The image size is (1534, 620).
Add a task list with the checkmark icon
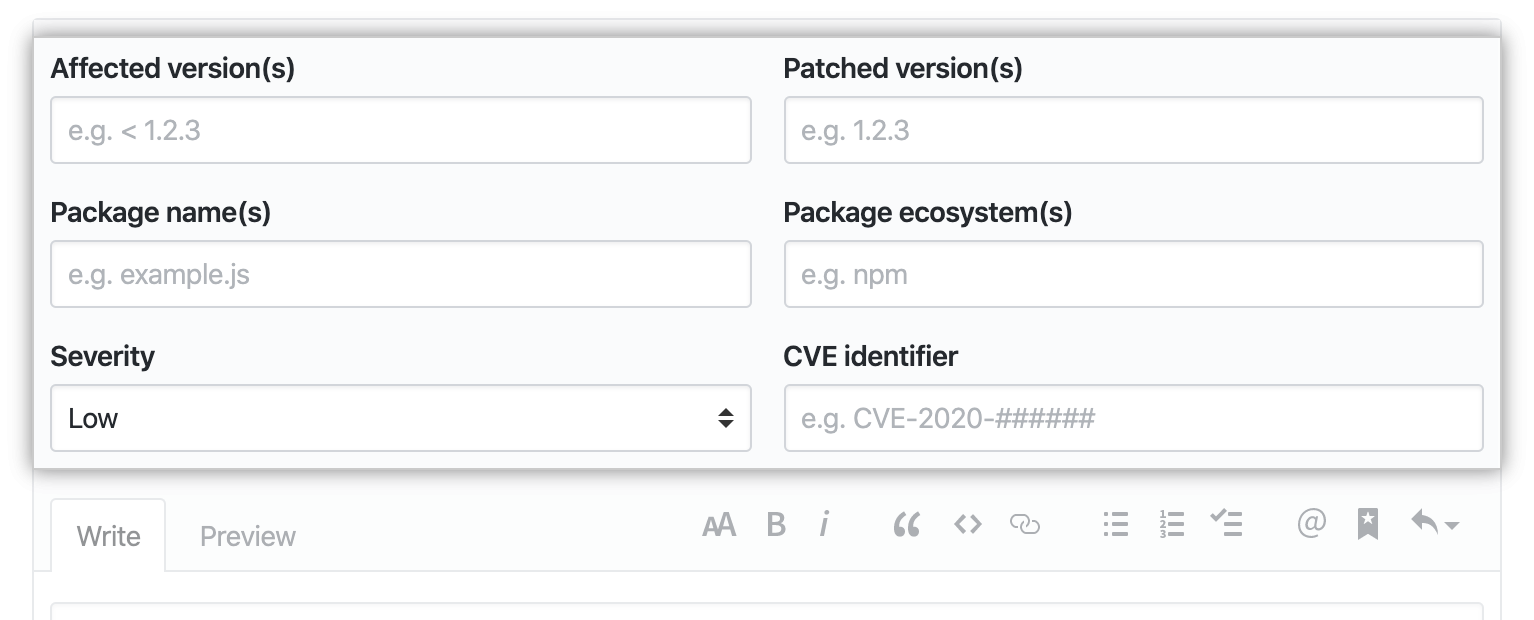[1227, 524]
